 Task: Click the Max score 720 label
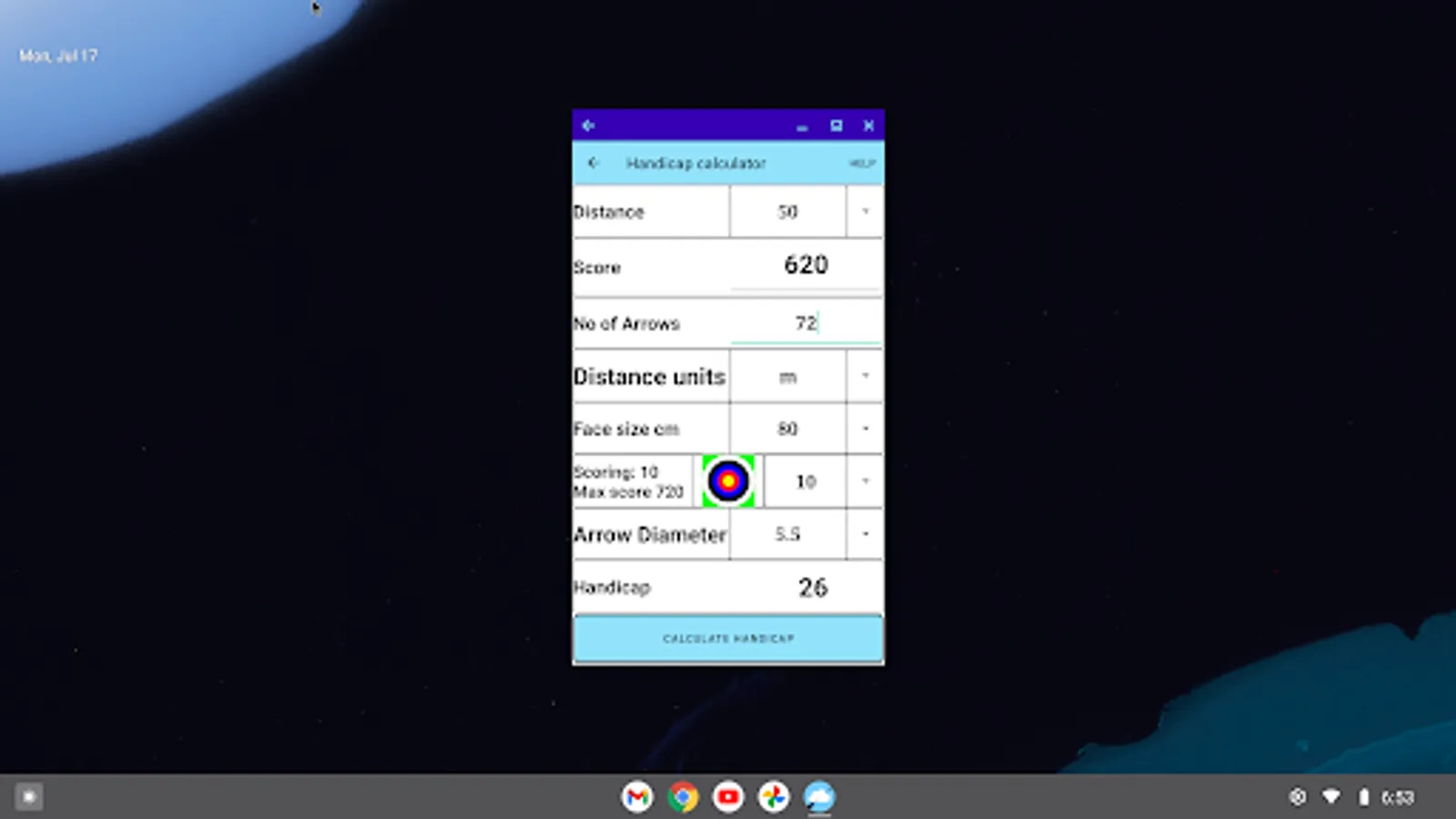[628, 492]
